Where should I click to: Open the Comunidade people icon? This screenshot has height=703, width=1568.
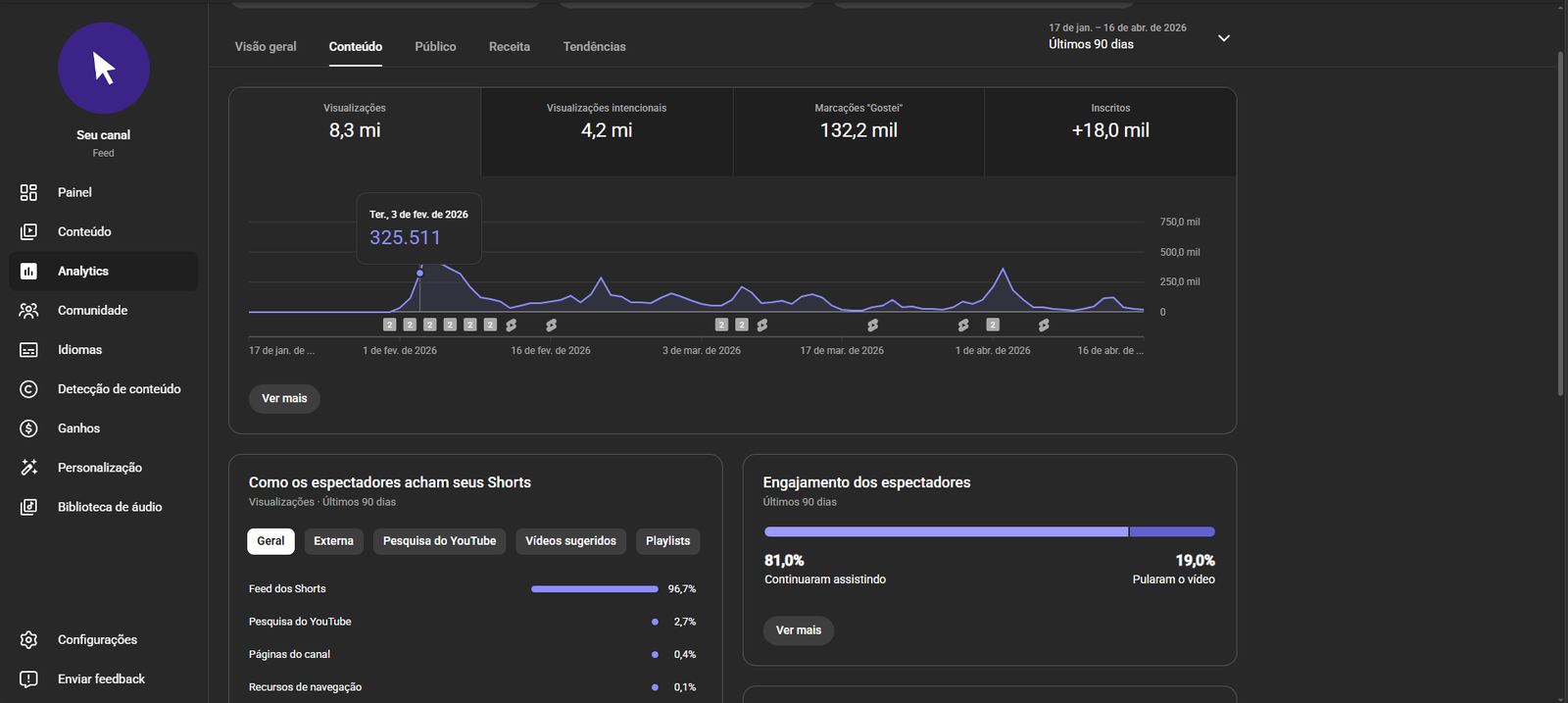coord(28,310)
